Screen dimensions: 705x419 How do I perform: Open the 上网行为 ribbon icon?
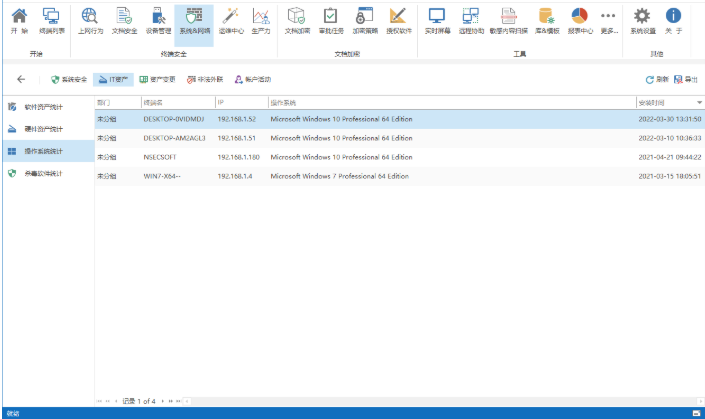click(89, 21)
